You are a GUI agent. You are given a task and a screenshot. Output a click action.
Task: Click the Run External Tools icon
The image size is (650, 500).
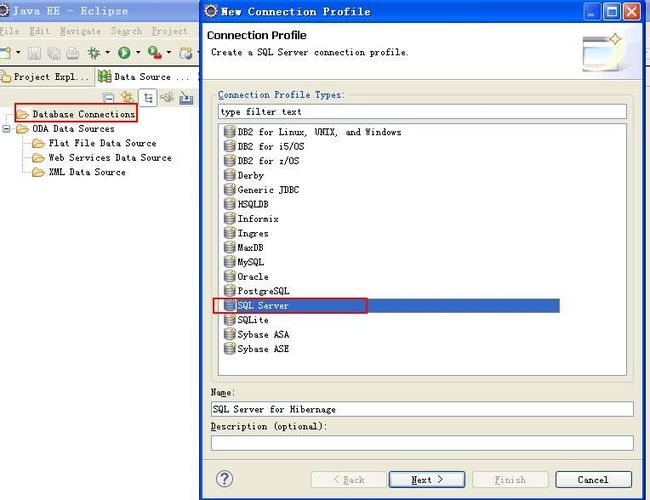(155, 52)
